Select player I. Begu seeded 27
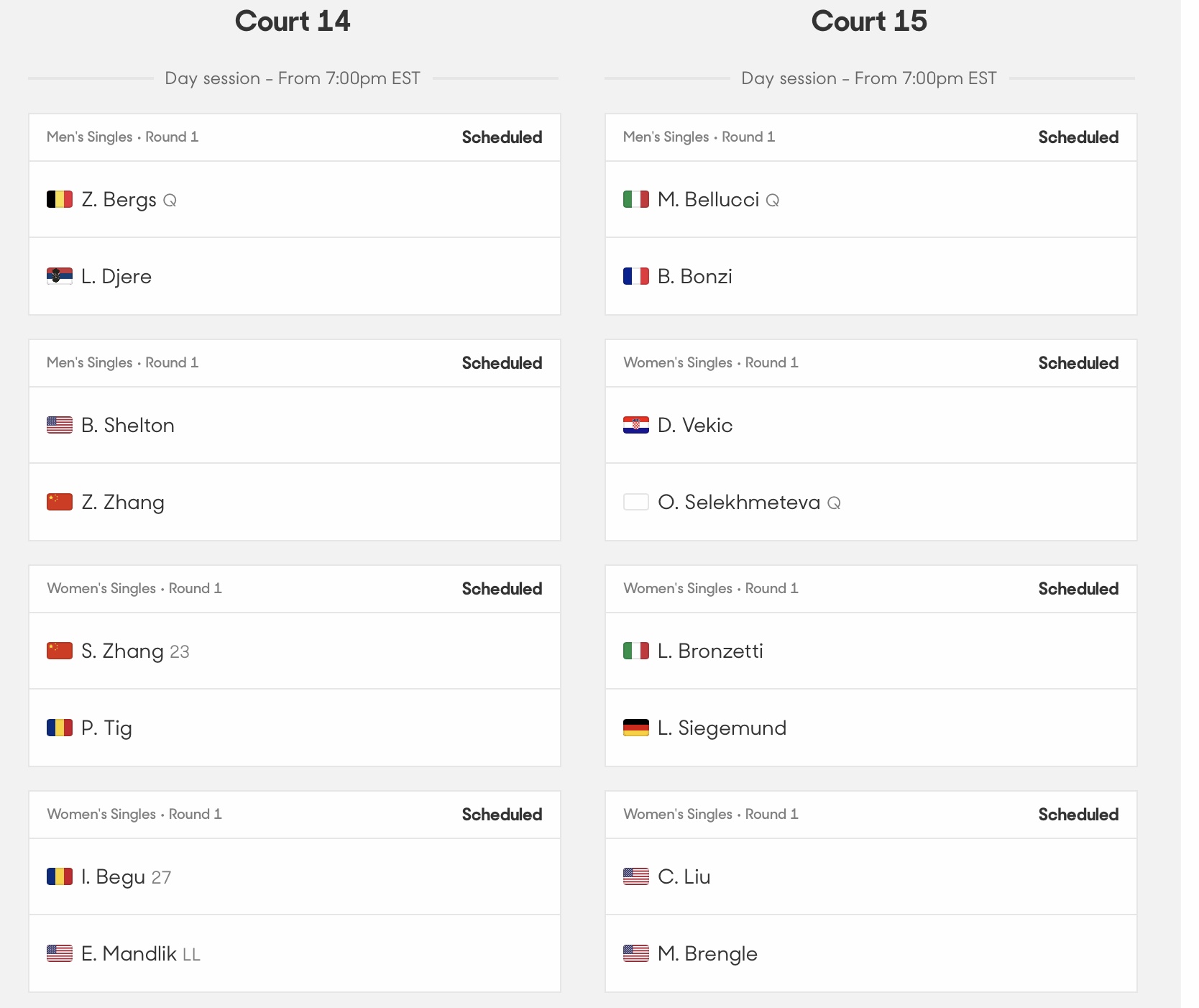 (x=127, y=876)
